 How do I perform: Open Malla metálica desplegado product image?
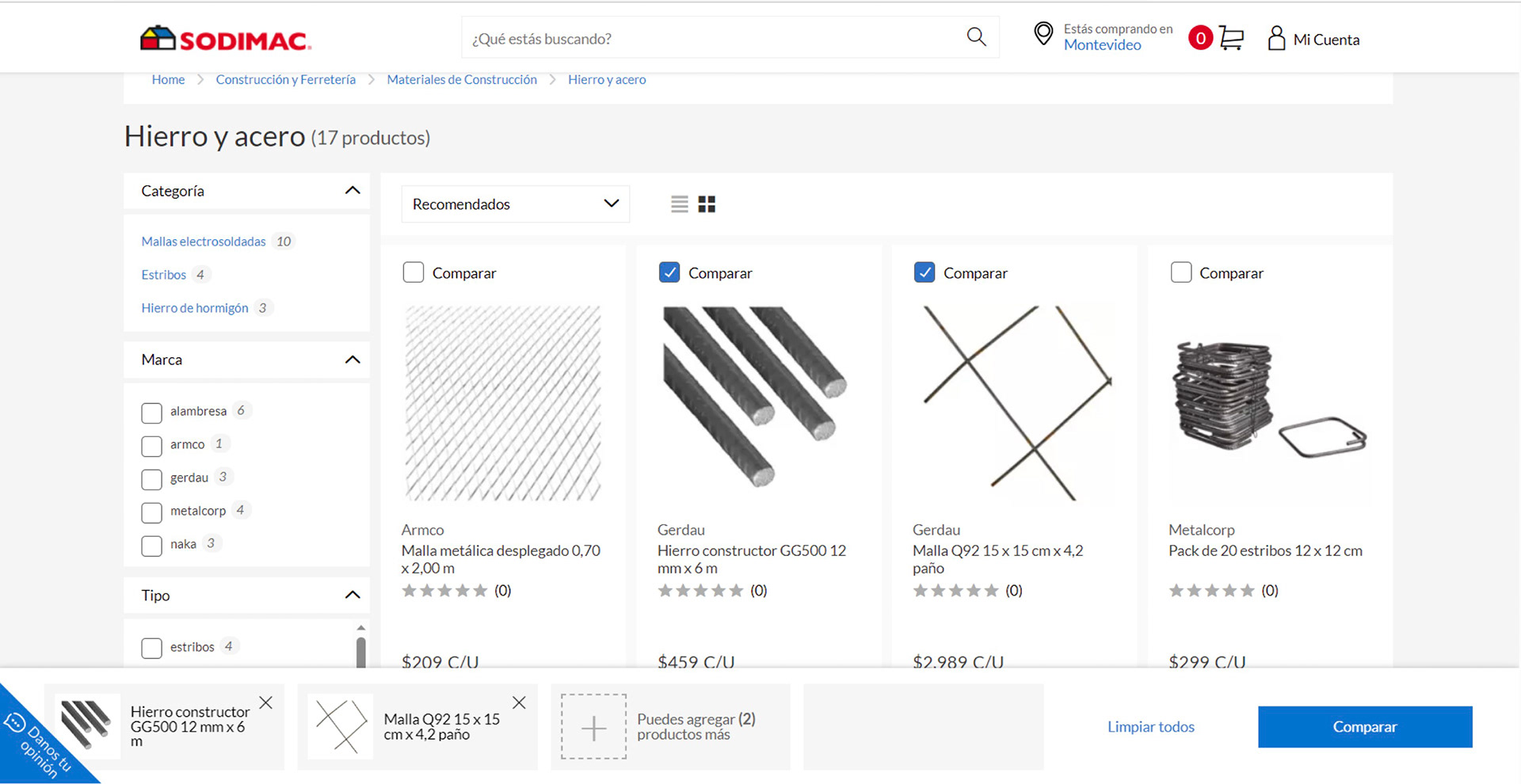(x=503, y=404)
